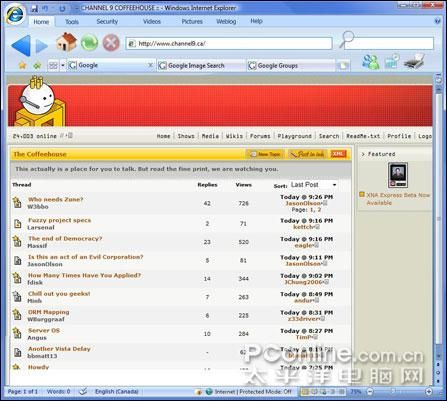
Task: Switch to the Google Groups tab
Action: [290, 65]
